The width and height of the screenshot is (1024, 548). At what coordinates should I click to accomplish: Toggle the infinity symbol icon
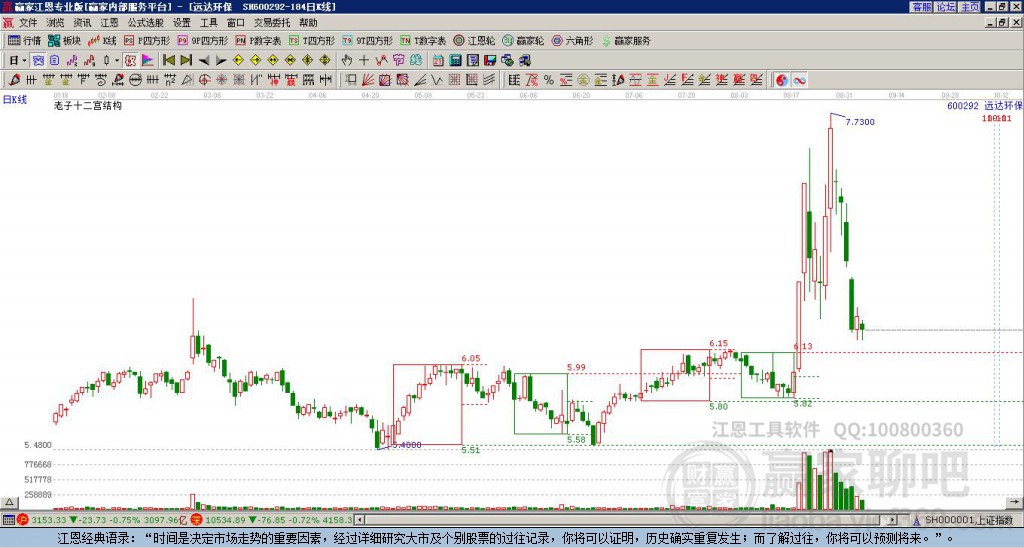(x=799, y=80)
